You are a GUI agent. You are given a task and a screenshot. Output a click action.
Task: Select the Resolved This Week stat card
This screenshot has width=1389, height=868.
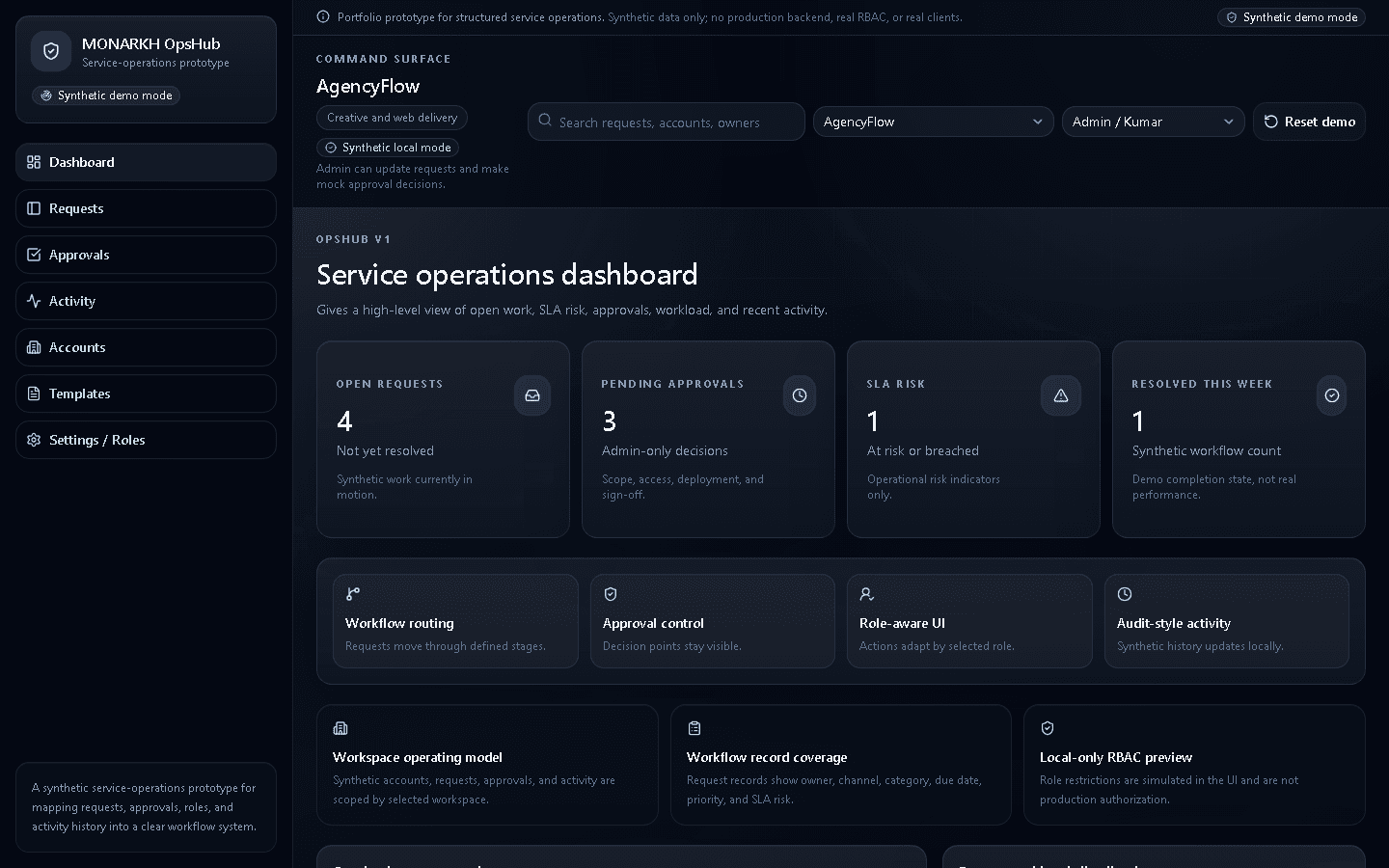1239,439
